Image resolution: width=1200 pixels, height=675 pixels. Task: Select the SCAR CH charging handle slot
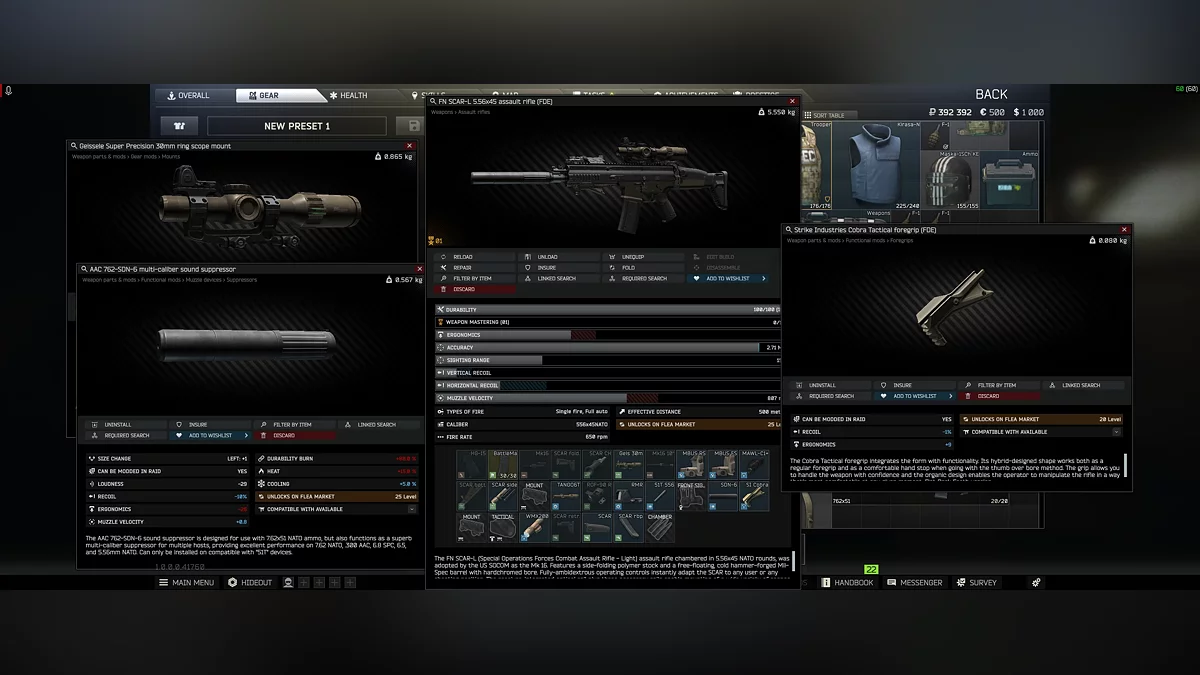597,465
